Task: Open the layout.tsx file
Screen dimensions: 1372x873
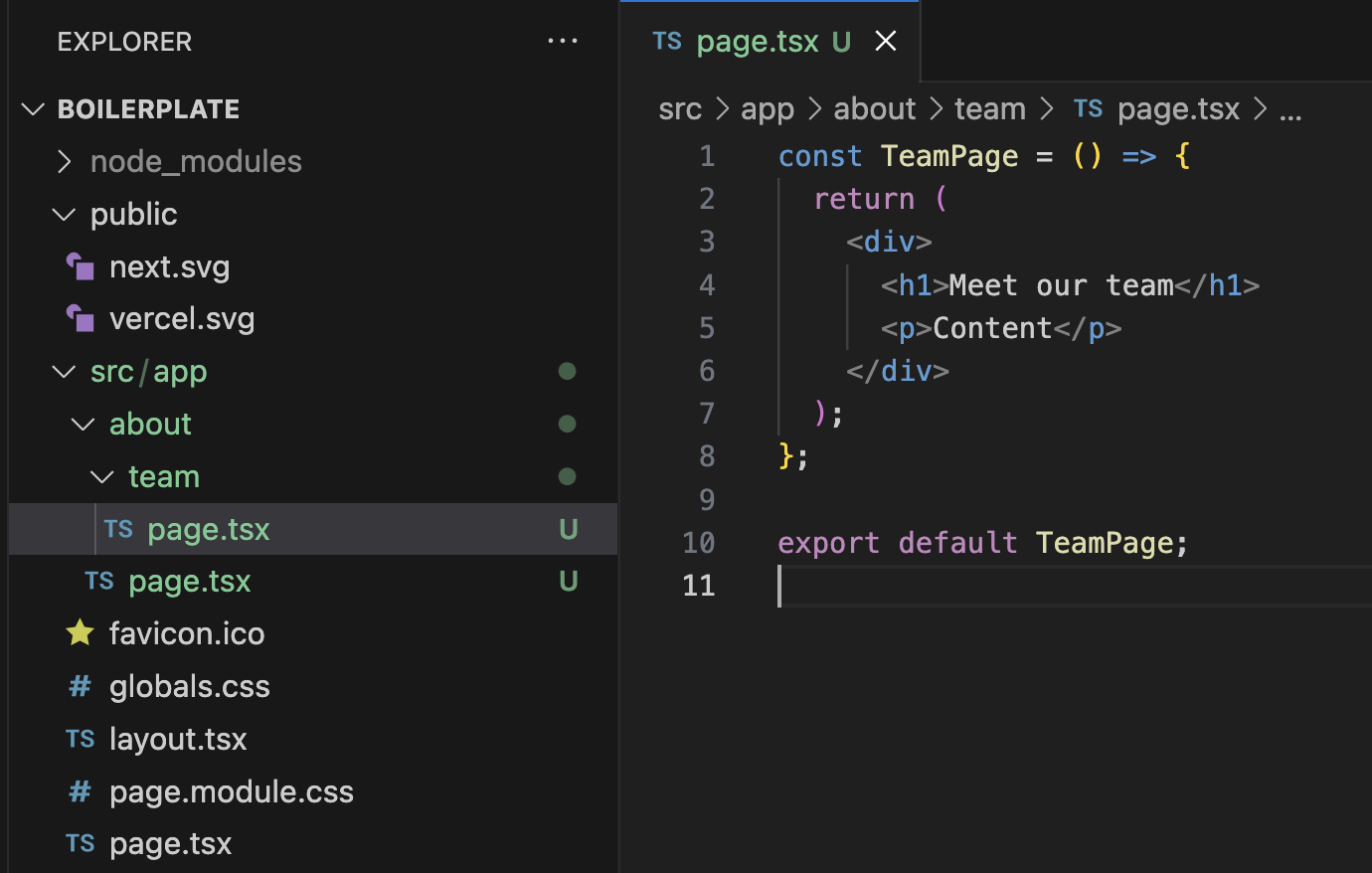Action: pos(179,739)
